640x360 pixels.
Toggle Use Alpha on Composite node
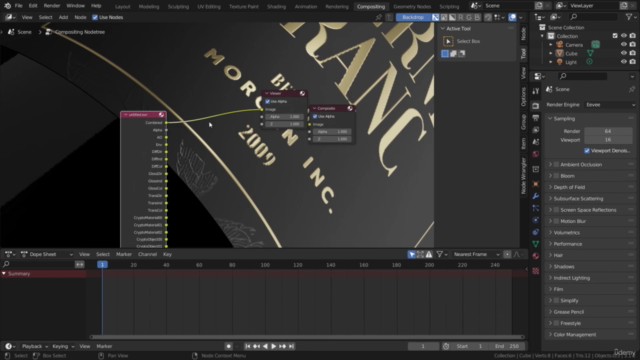(315, 116)
